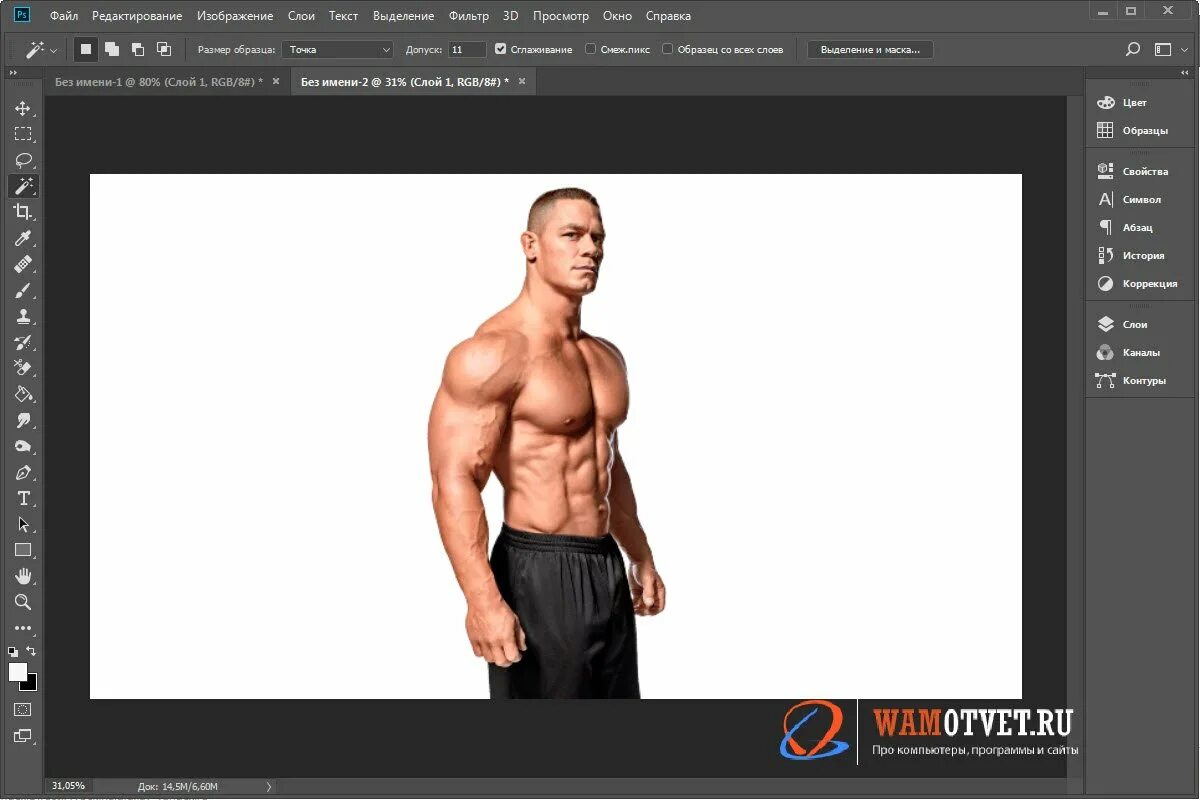Select the Rectangular Marquee tool
Screen dimensions: 1200x800
pyautogui.click(x=23, y=134)
